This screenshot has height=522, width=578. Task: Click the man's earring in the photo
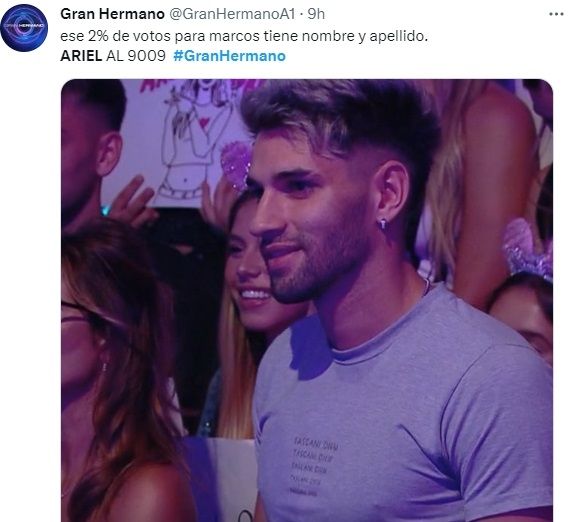[x=383, y=224]
